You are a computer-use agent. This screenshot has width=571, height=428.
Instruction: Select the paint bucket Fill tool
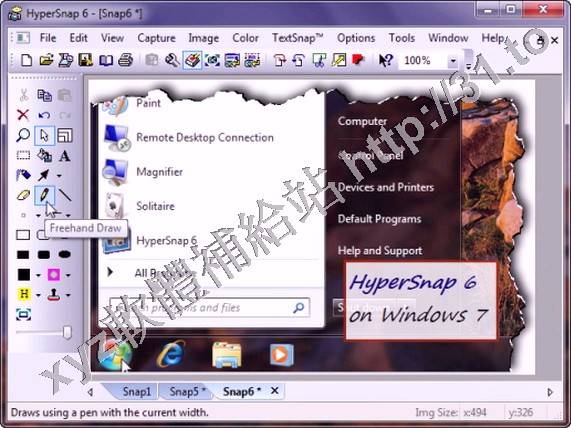click(44, 156)
